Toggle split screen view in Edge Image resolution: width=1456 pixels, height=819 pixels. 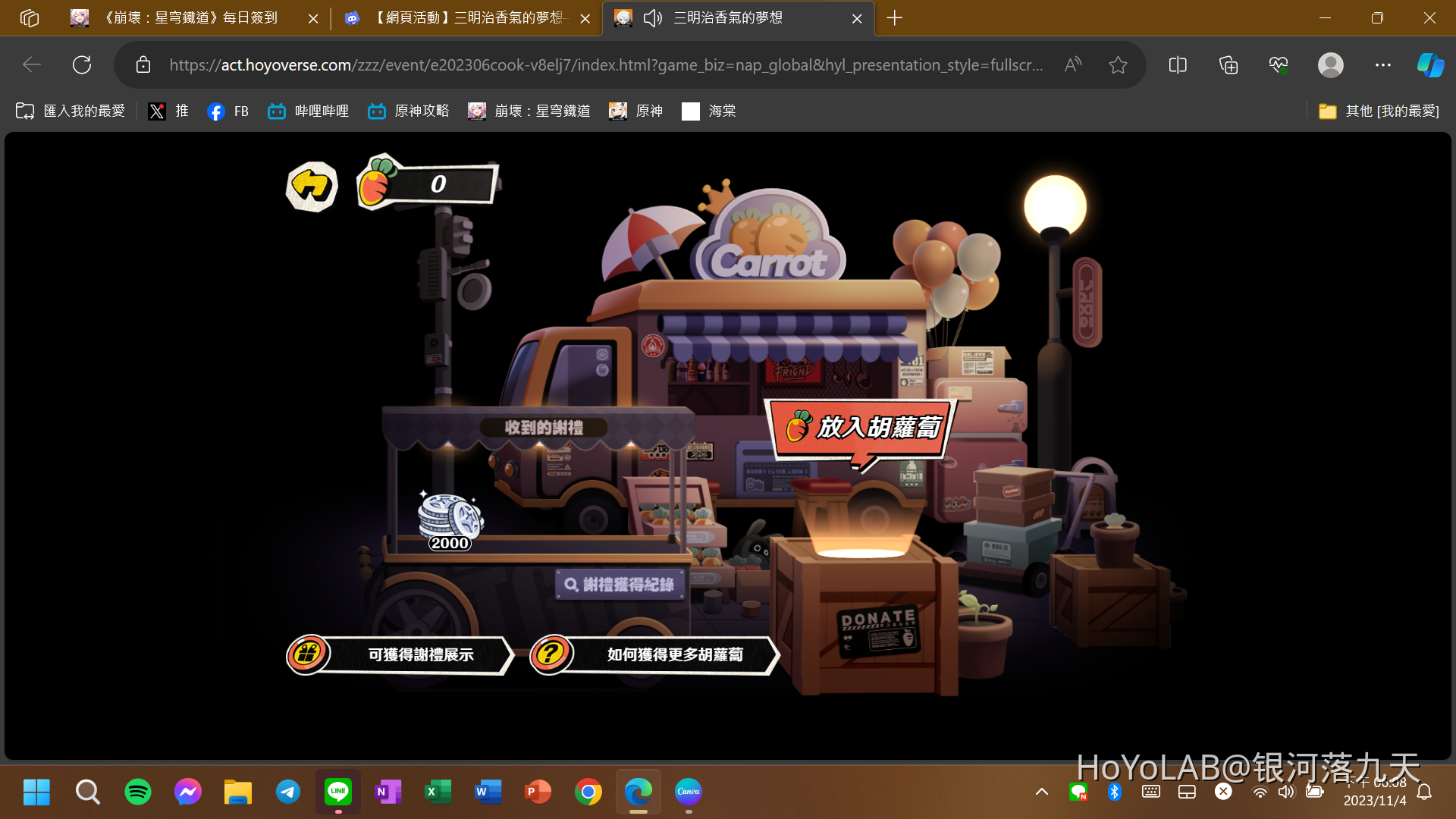[1178, 65]
